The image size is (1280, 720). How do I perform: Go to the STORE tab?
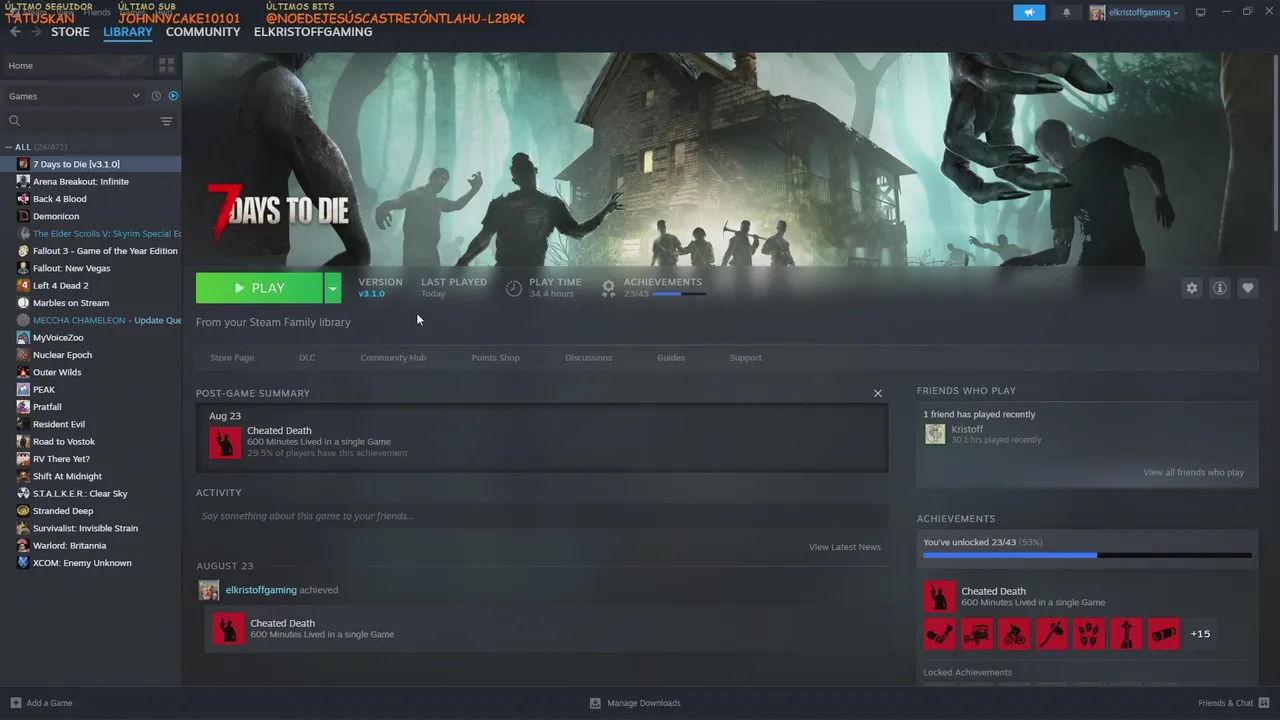70,32
